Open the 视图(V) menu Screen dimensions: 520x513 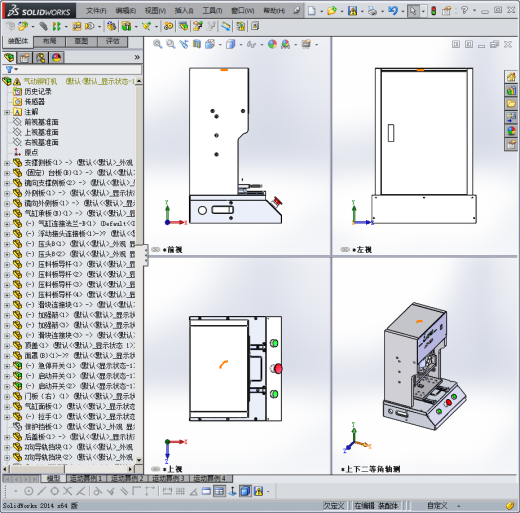point(155,11)
